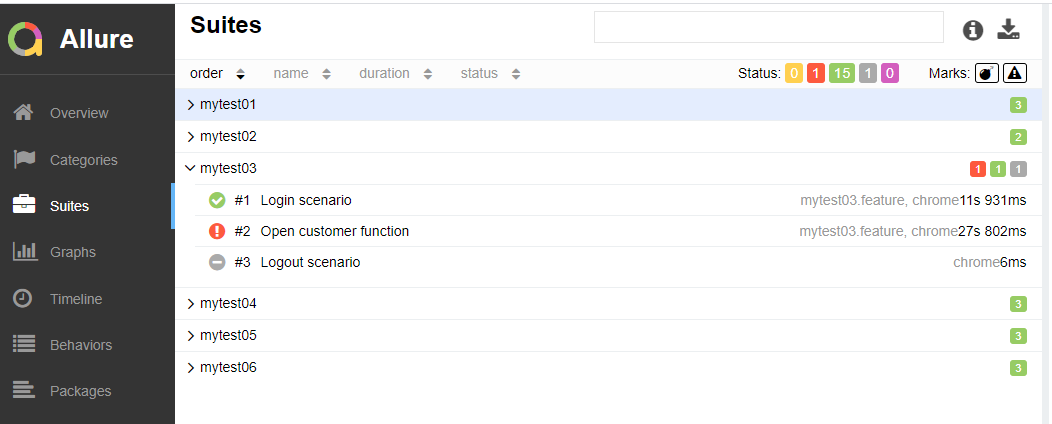This screenshot has width=1052, height=424.
Task: Download CSV using the download icon
Action: (x=1008, y=29)
